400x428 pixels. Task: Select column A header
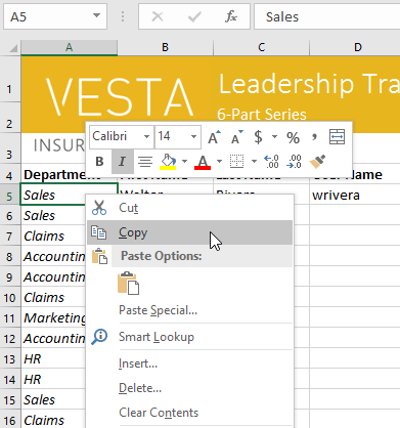pos(69,47)
